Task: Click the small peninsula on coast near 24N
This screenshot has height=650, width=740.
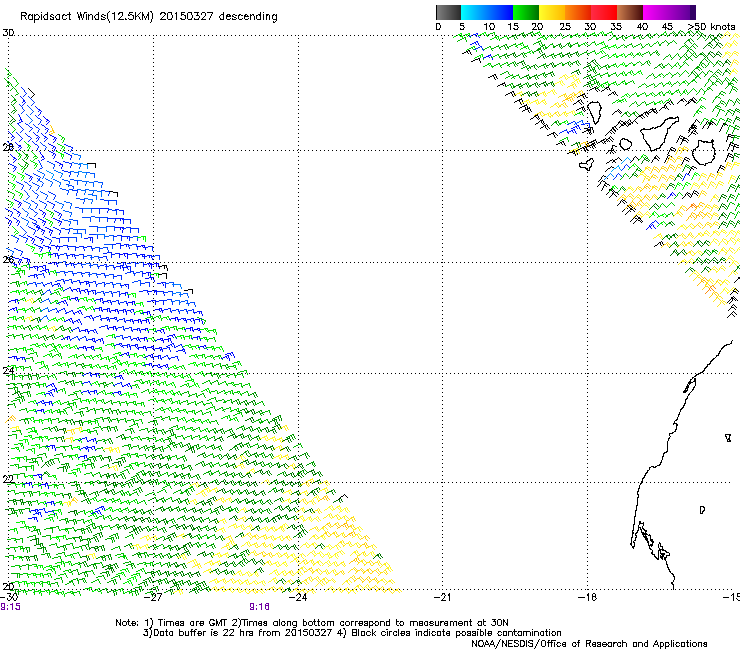Action: (x=690, y=385)
